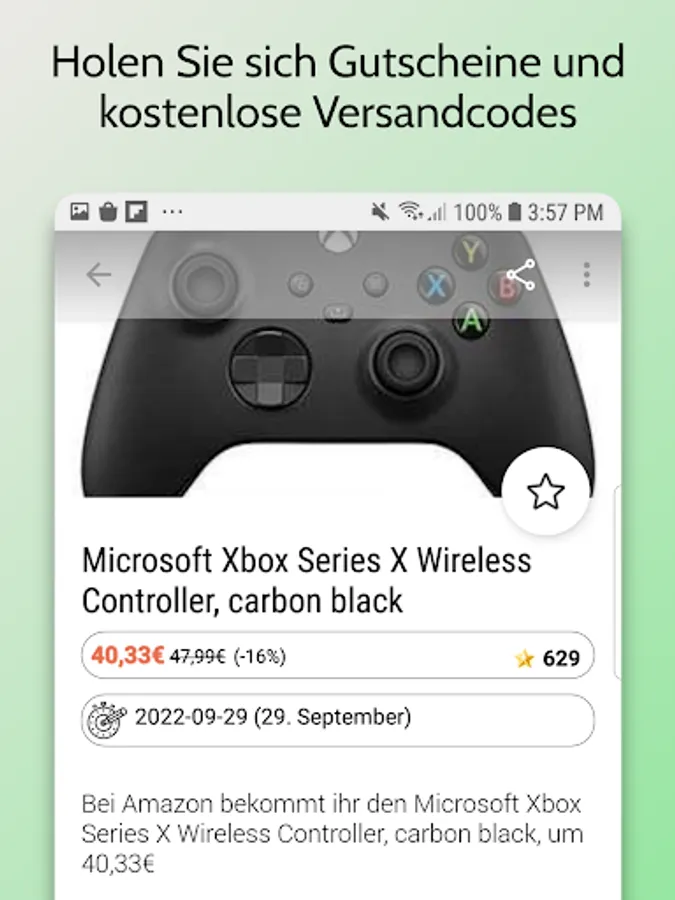Click the stopwatch expiry icon
Image resolution: width=675 pixels, height=900 pixels.
[106, 720]
